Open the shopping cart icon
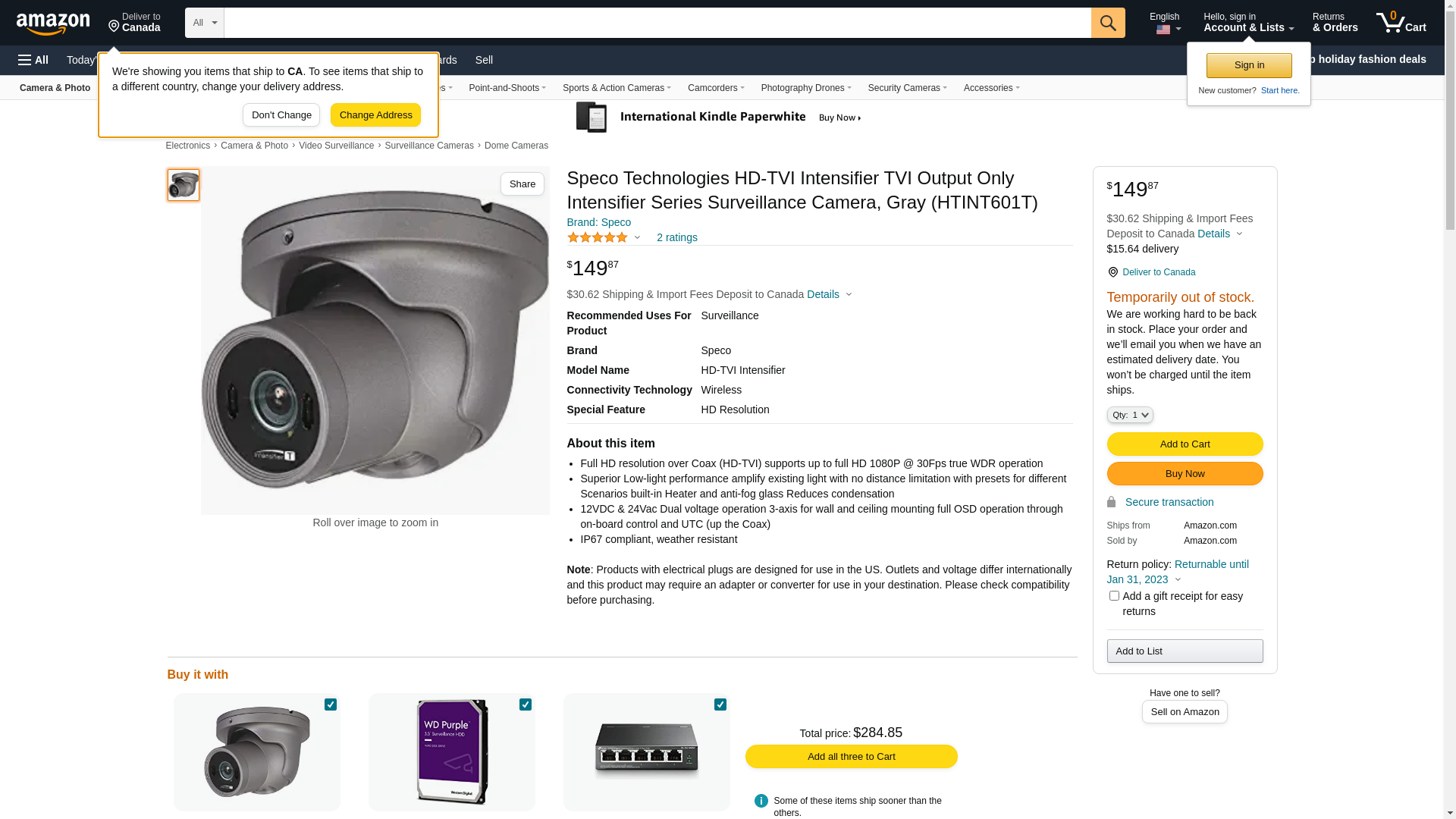 1401,23
